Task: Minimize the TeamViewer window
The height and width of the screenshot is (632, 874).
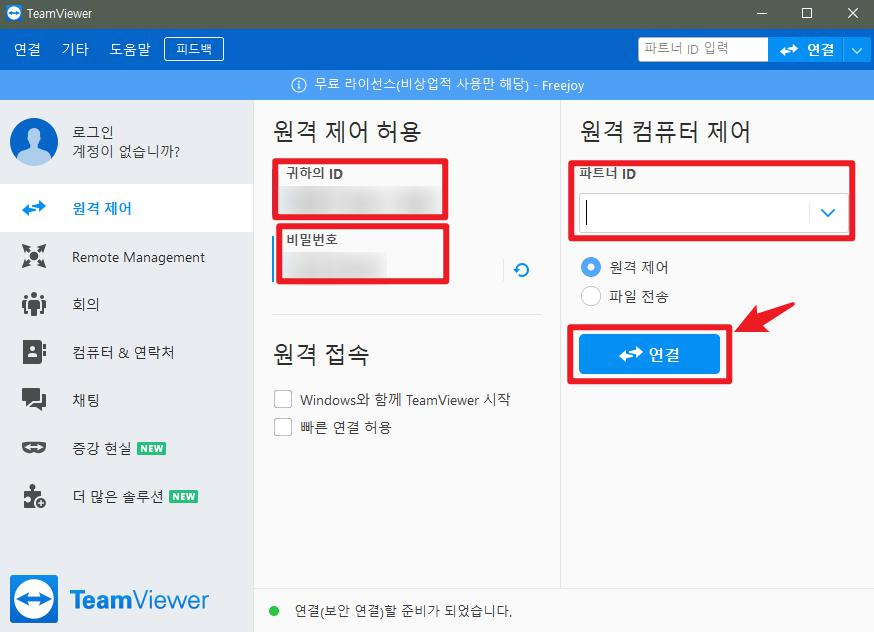Action: 762,13
